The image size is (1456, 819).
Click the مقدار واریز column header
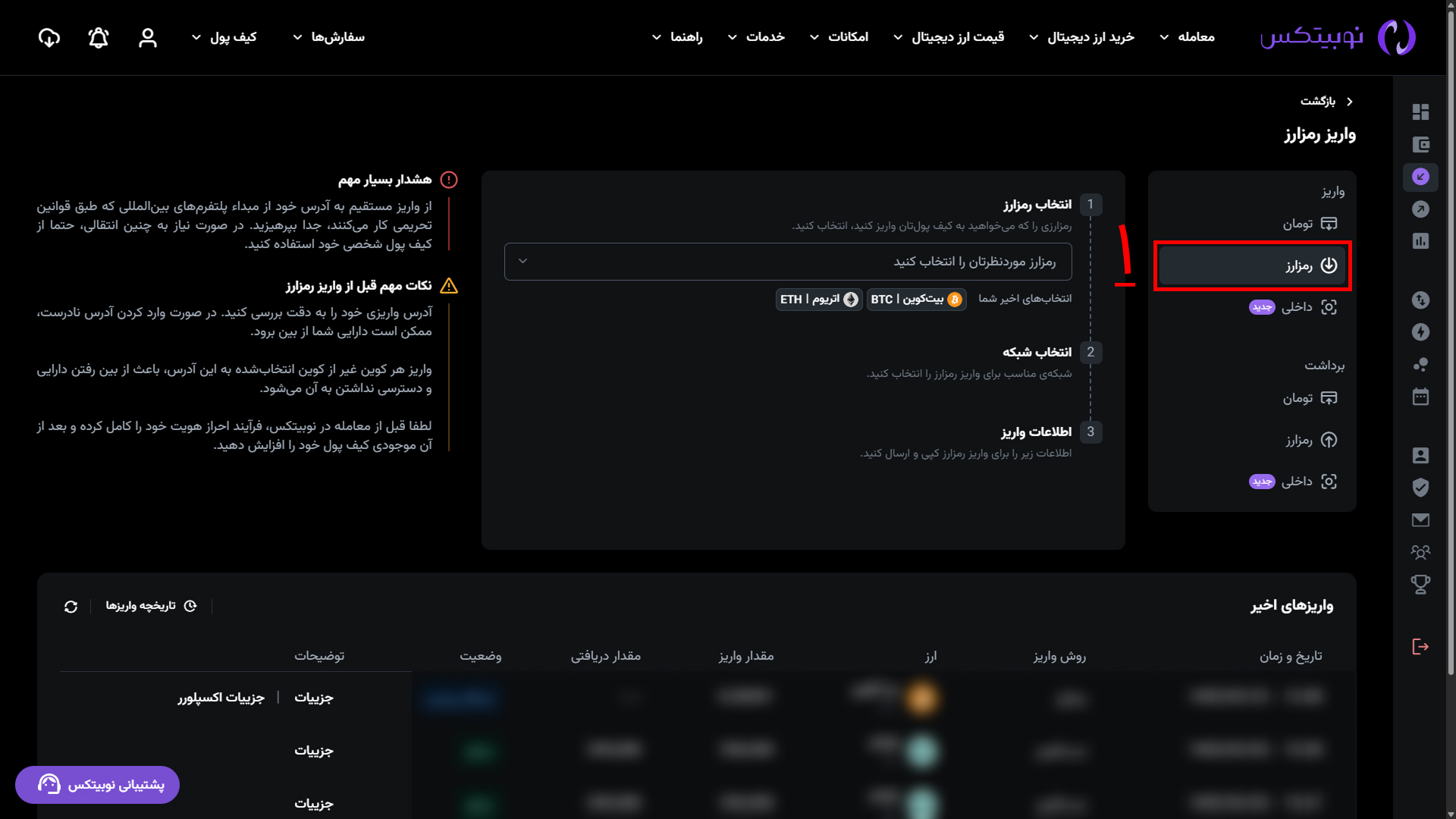(746, 656)
